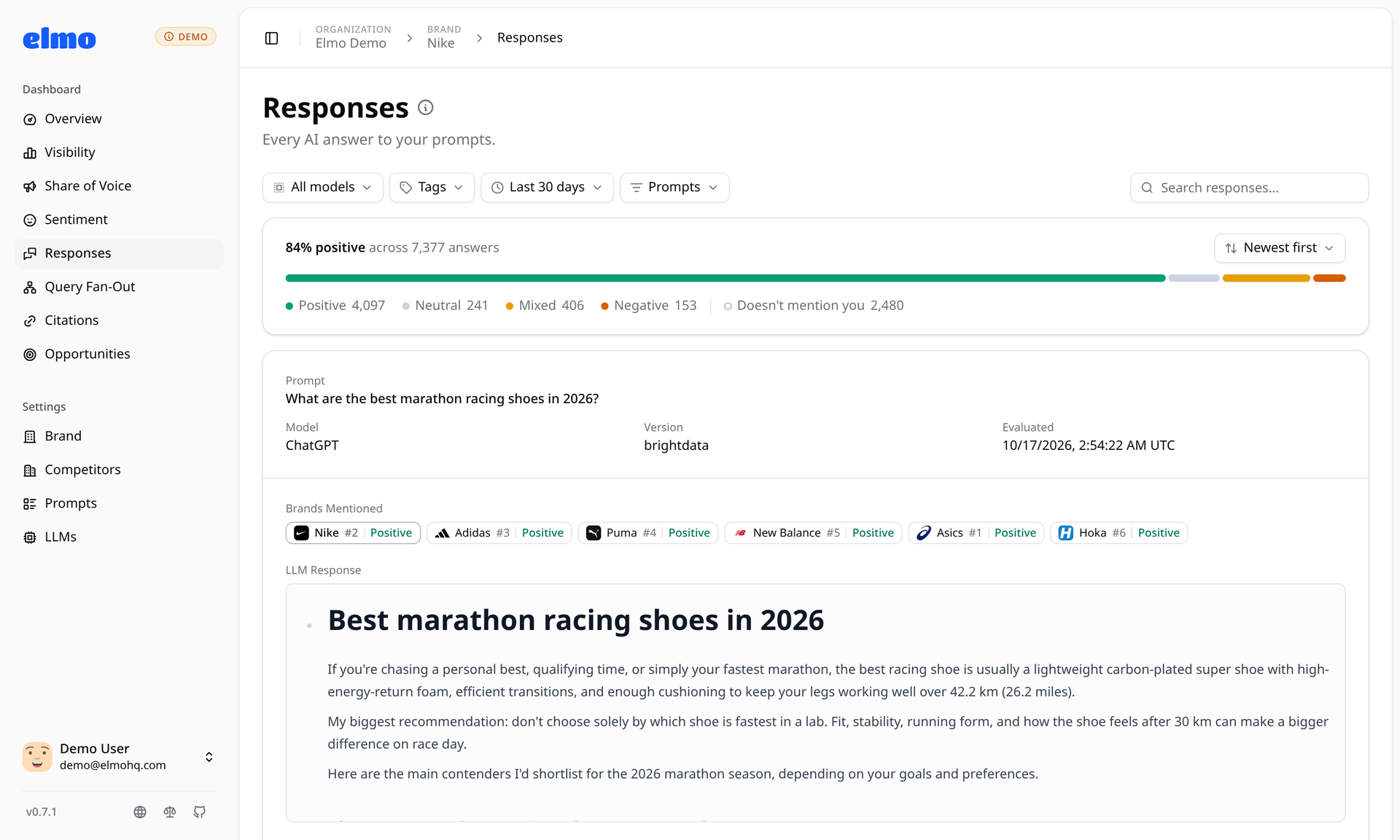Image resolution: width=1400 pixels, height=840 pixels.
Task: Click the Query Fan-Out nodes icon
Action: (x=30, y=287)
